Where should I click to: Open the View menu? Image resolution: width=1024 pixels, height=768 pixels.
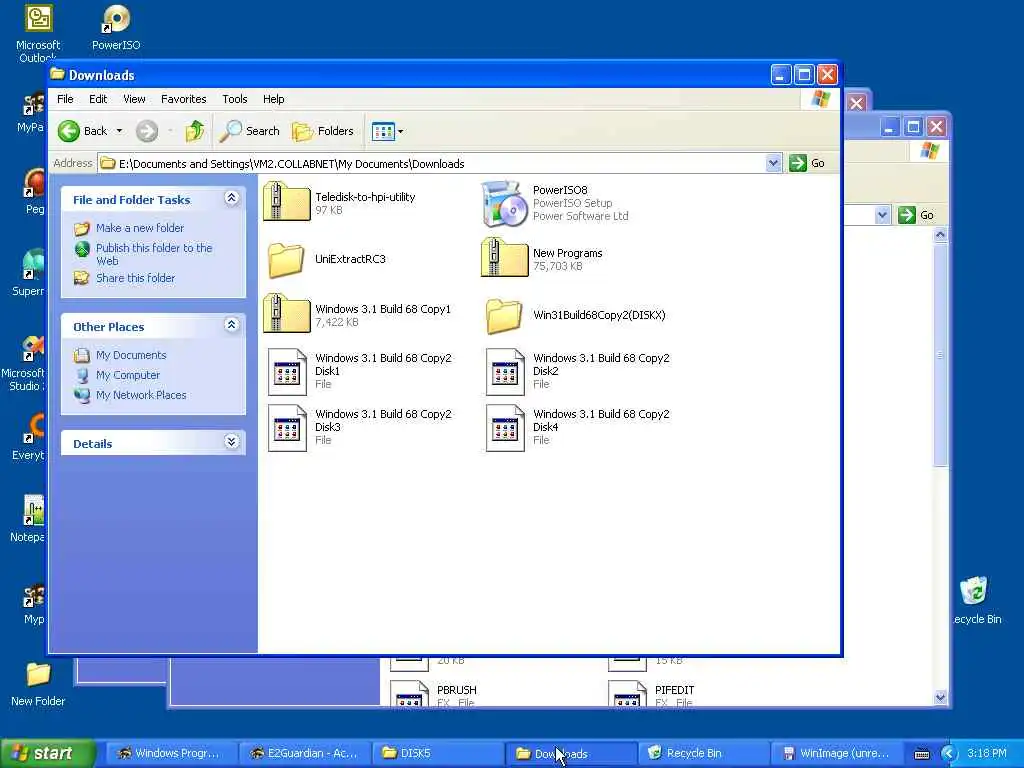point(134,99)
